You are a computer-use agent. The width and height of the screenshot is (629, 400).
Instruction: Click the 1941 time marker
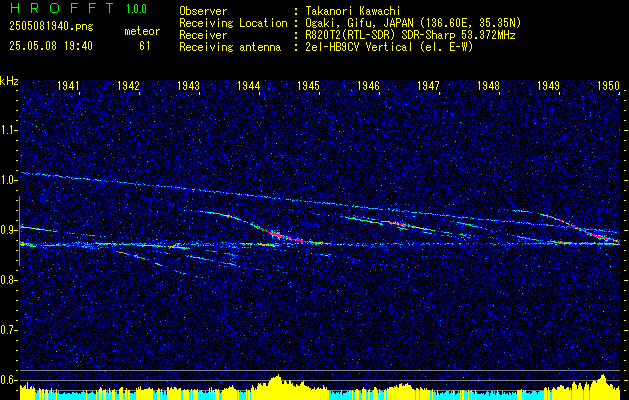68,85
